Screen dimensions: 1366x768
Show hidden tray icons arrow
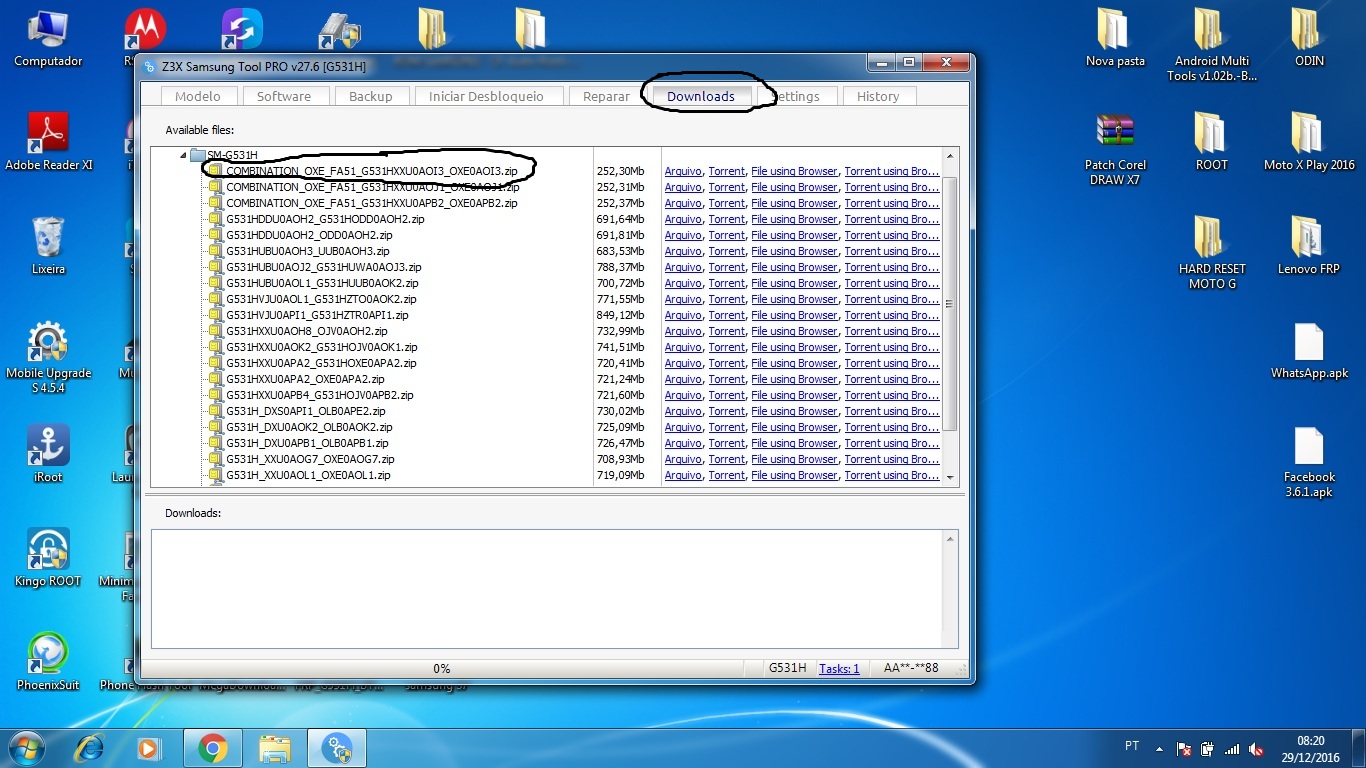1160,748
